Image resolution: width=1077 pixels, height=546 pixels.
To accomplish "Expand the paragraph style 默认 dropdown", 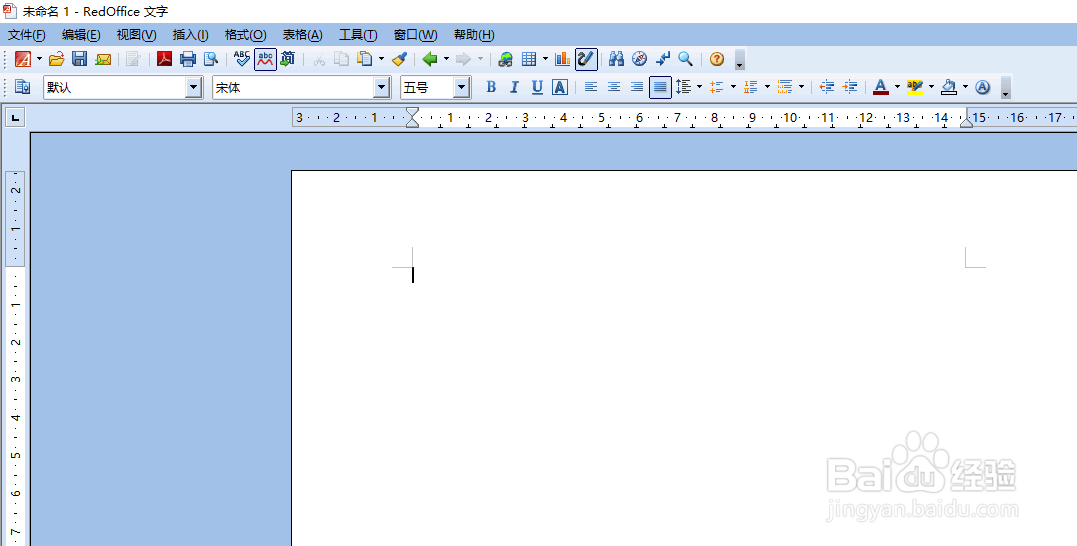I will (194, 87).
